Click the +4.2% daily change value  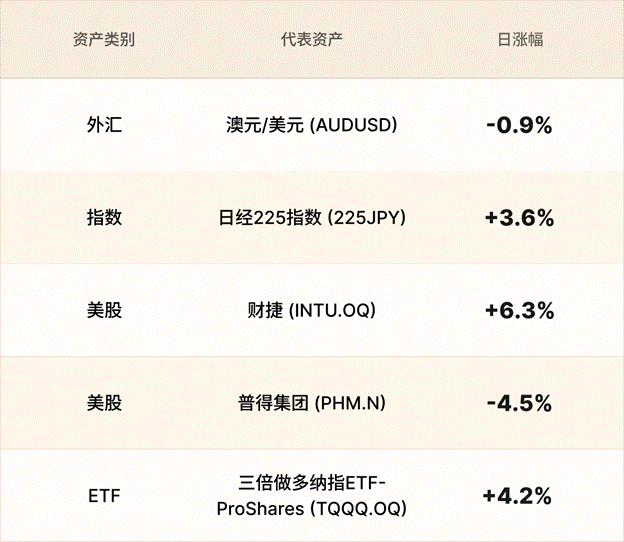(x=519, y=496)
